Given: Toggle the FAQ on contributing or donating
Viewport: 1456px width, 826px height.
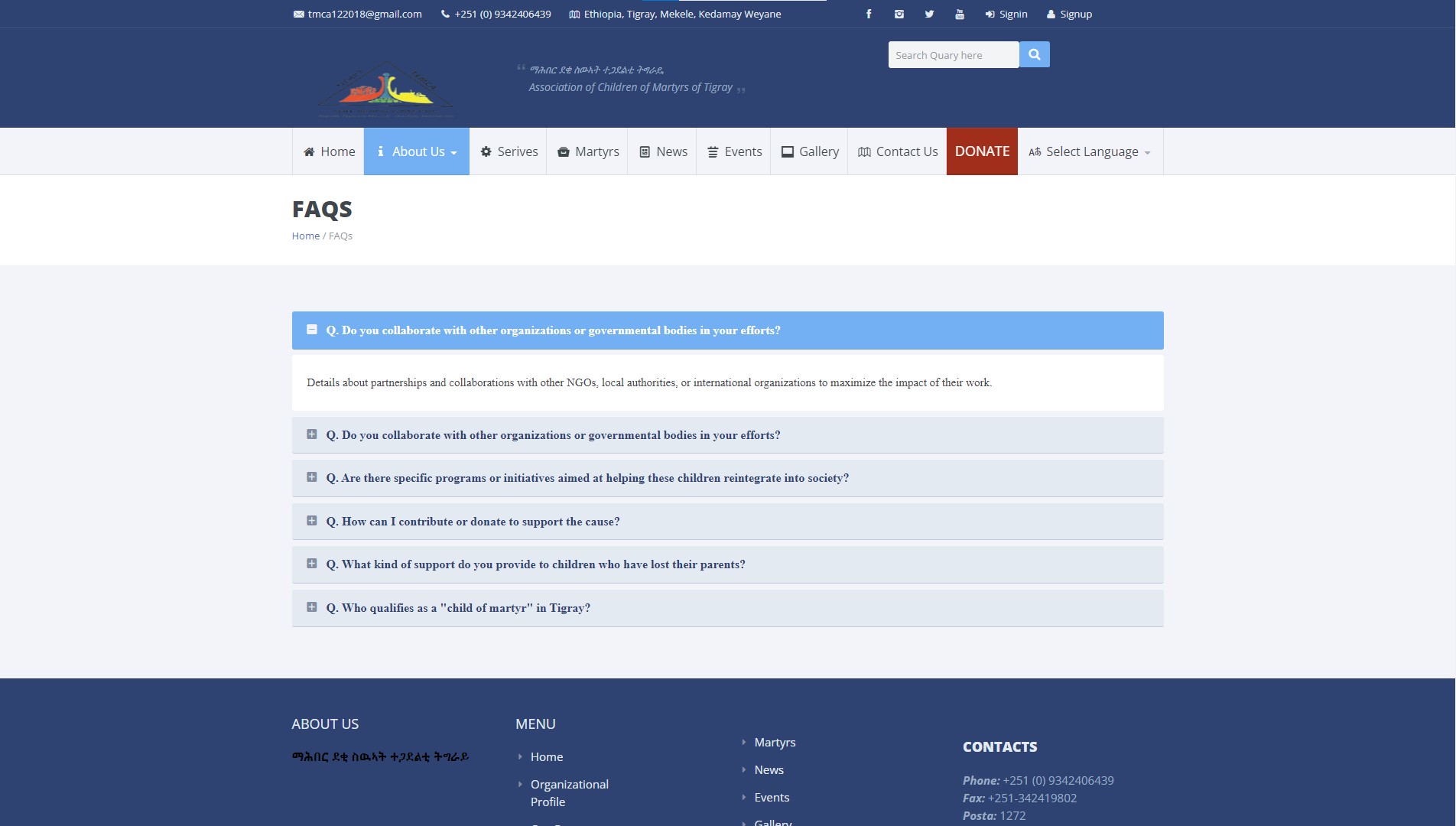Looking at the screenshot, I should [473, 522].
